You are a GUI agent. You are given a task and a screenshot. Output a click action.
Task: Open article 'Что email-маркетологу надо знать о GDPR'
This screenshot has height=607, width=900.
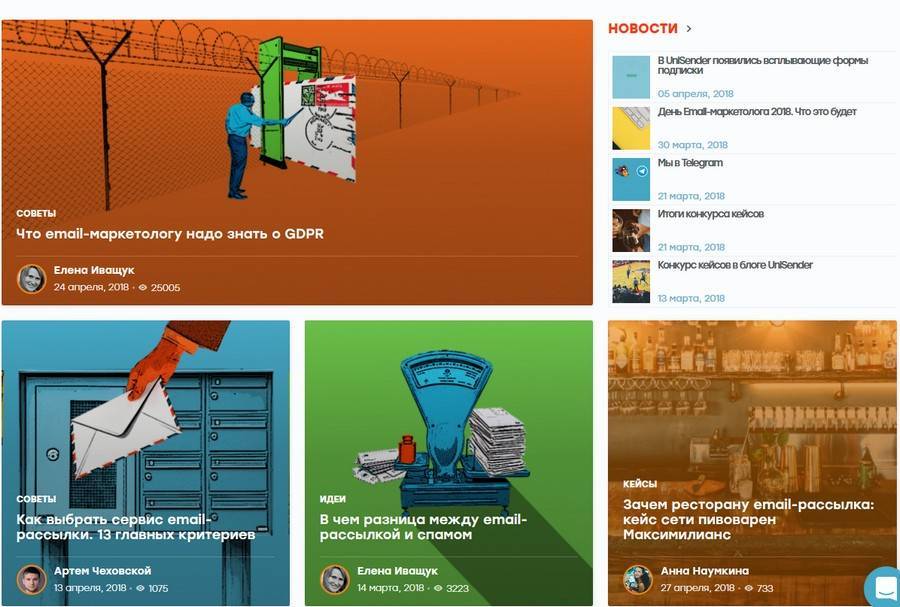coord(170,234)
